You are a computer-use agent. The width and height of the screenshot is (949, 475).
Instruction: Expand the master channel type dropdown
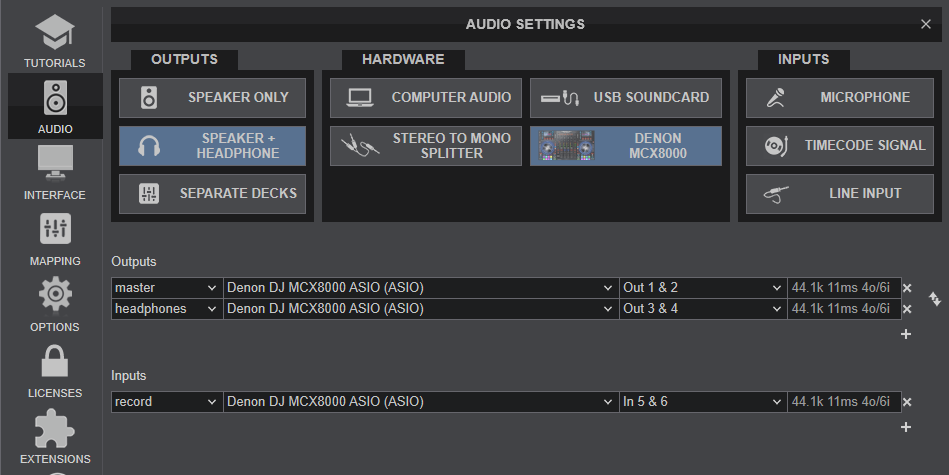(x=166, y=288)
